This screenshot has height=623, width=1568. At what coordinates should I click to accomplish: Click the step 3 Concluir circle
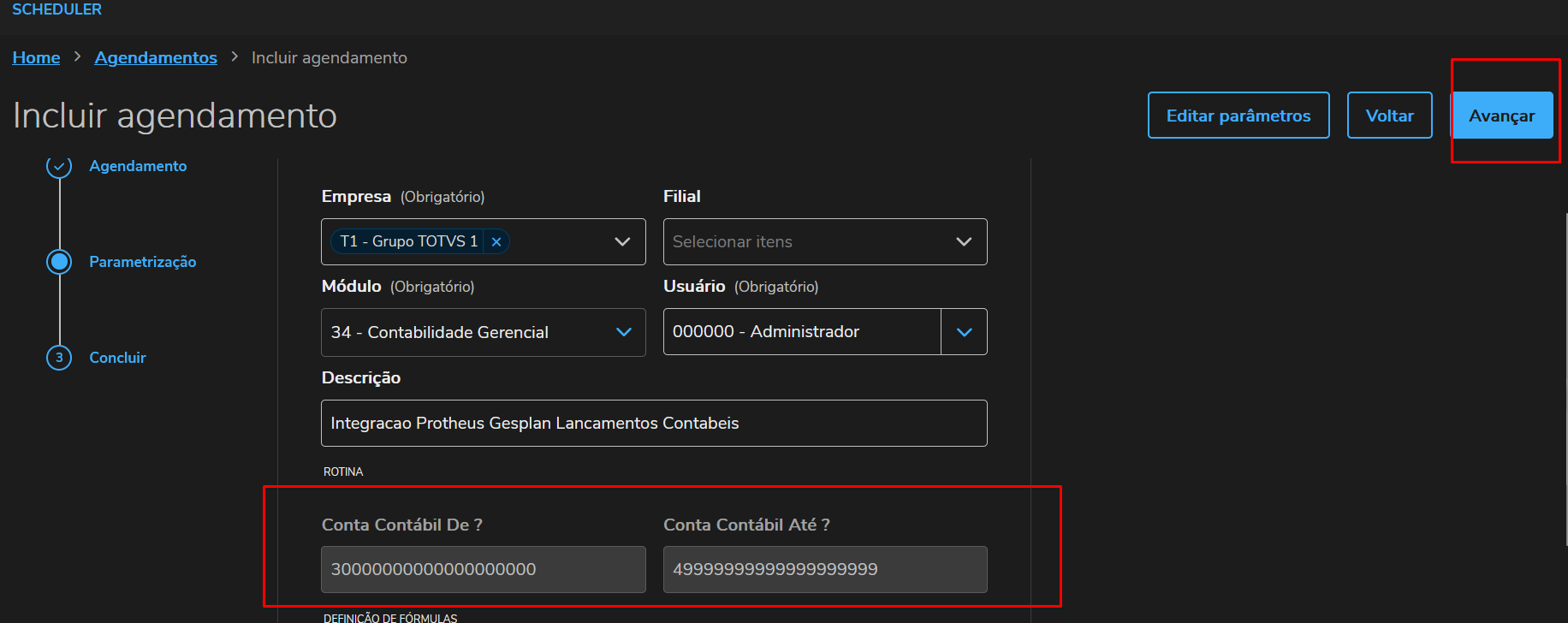(59, 358)
